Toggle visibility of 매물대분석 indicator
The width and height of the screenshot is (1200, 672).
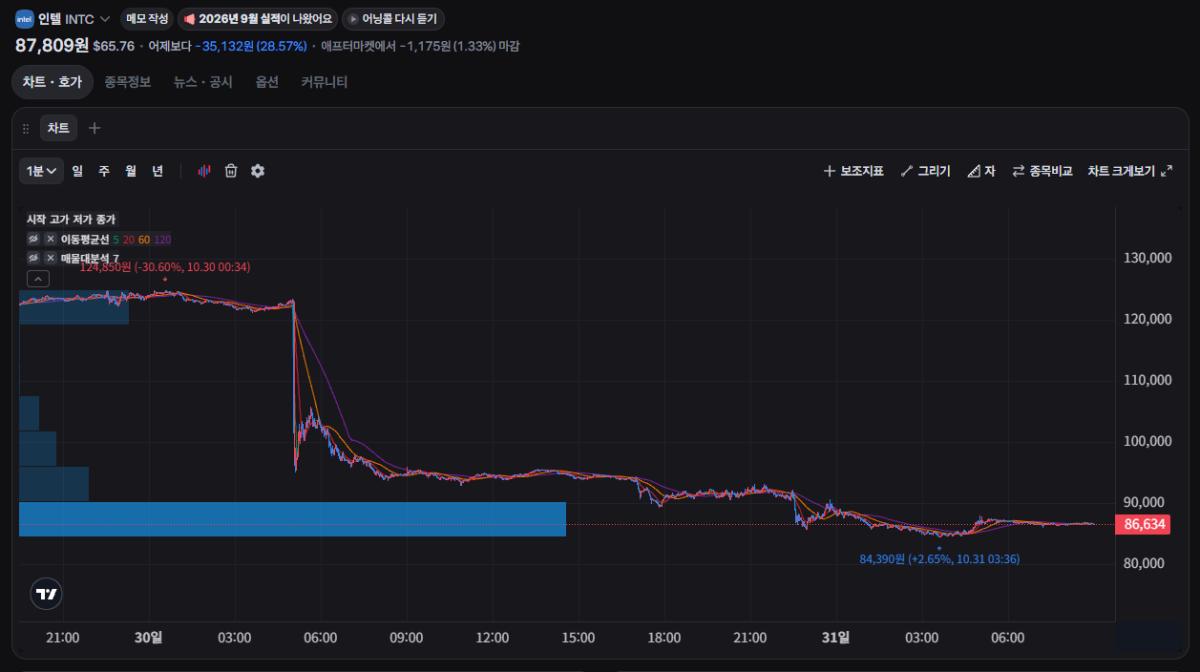click(32, 258)
